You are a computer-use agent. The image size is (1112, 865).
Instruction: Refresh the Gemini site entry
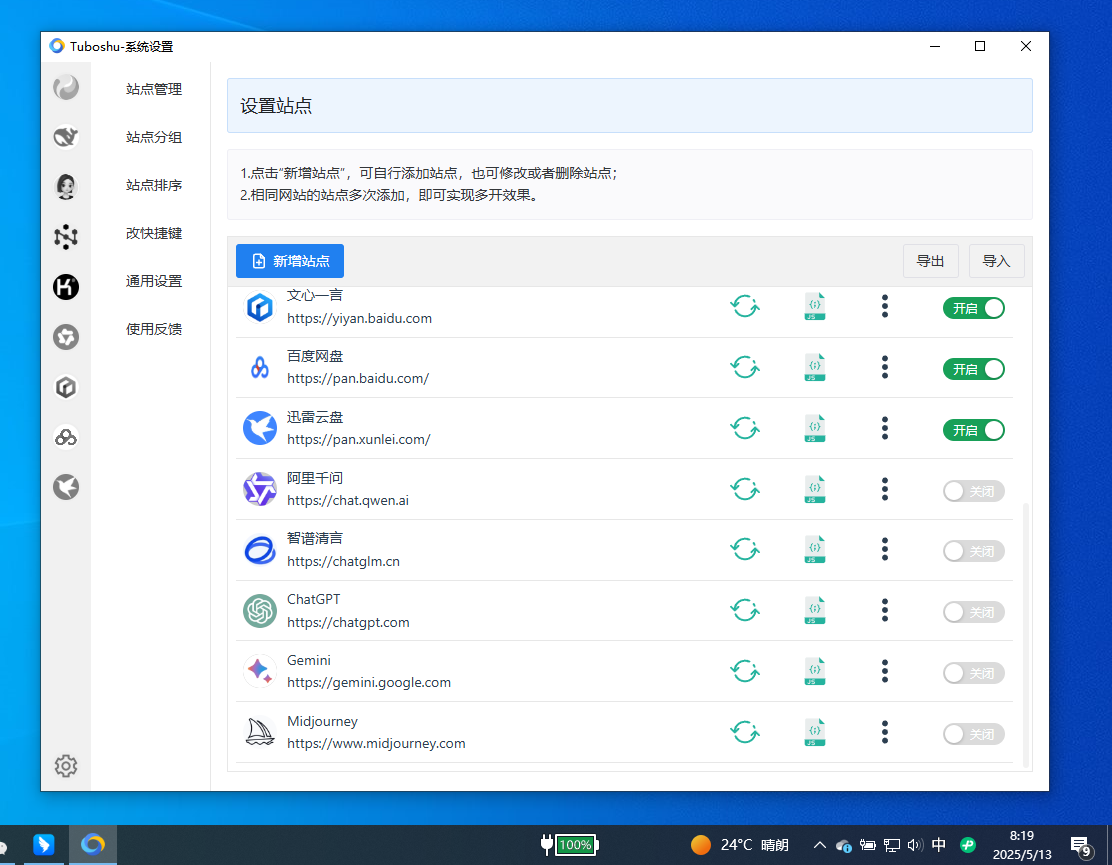(745, 671)
